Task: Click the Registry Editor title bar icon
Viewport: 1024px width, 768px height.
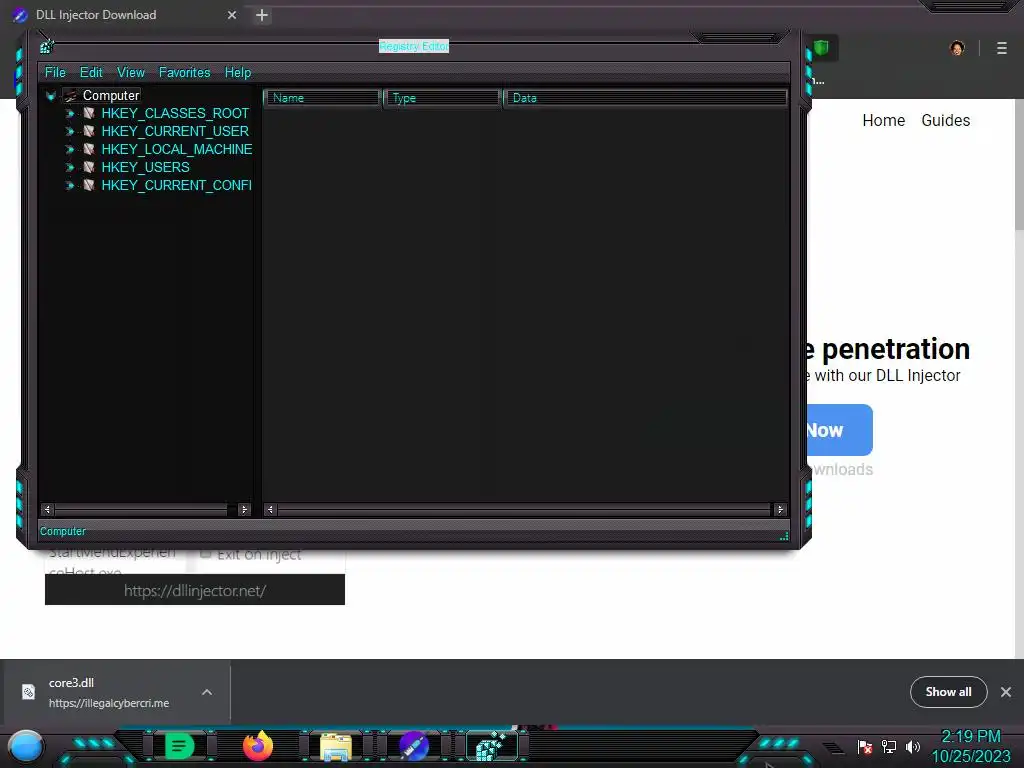Action: pos(46,46)
